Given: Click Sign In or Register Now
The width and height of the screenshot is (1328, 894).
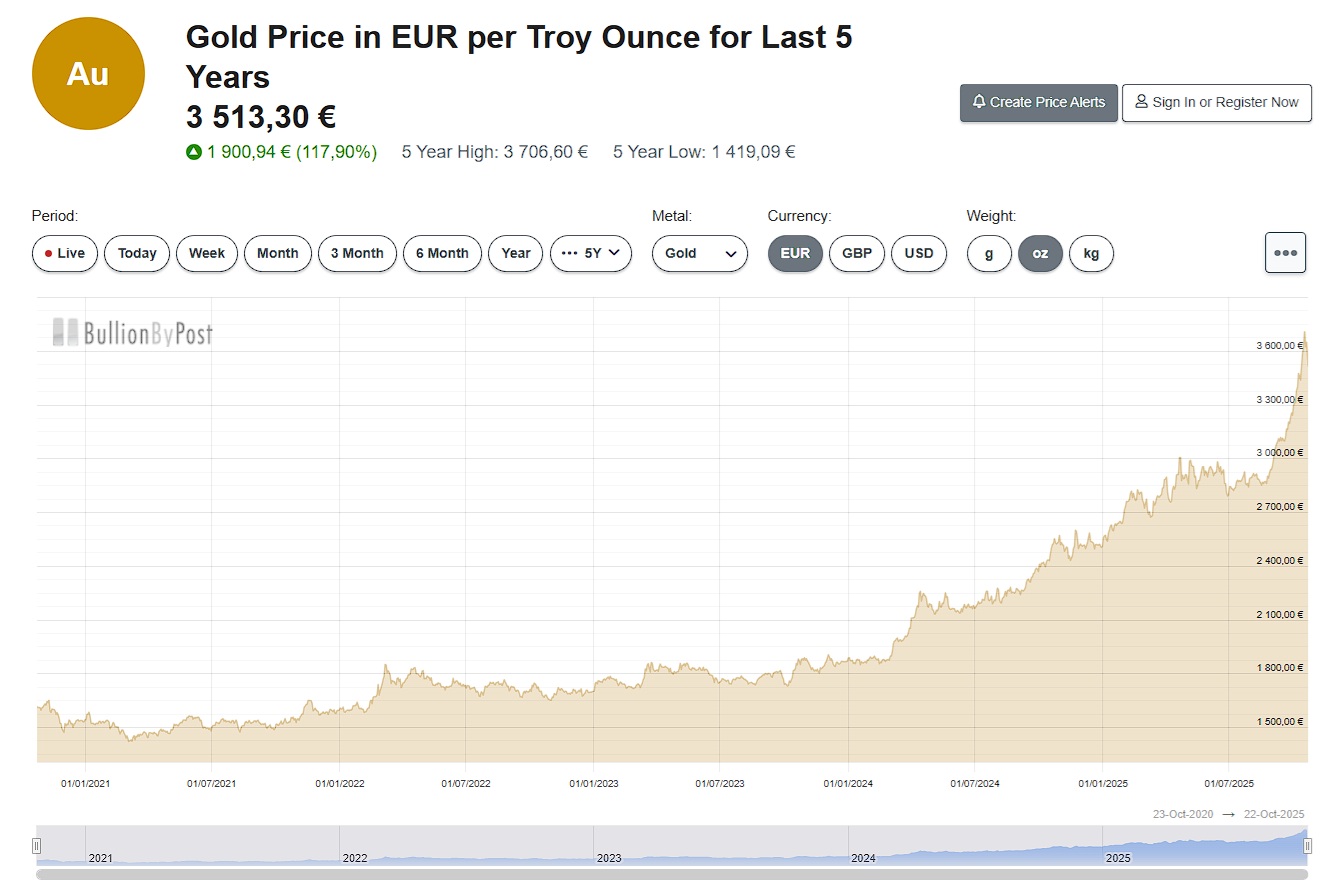Looking at the screenshot, I should click(1216, 102).
